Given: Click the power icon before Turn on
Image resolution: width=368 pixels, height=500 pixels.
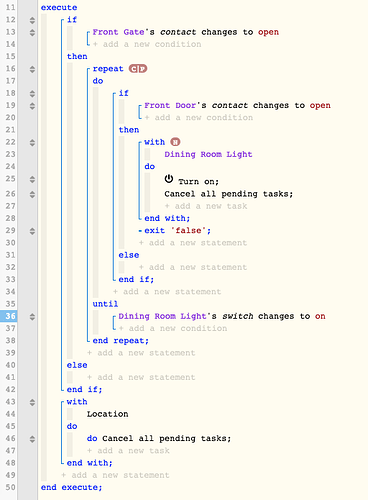Looking at the screenshot, I should coord(169,179).
